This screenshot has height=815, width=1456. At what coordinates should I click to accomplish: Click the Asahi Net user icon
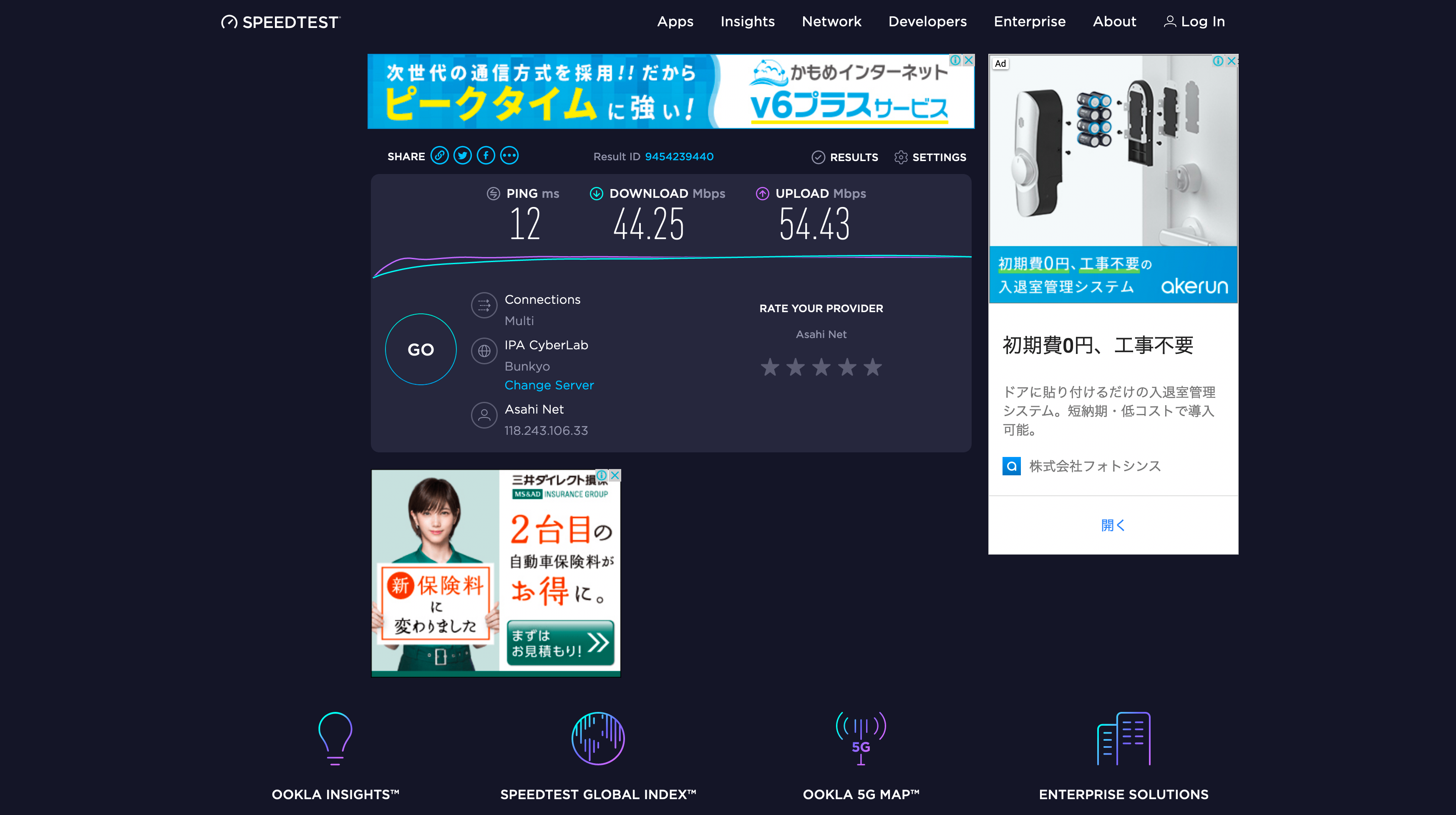(x=484, y=415)
